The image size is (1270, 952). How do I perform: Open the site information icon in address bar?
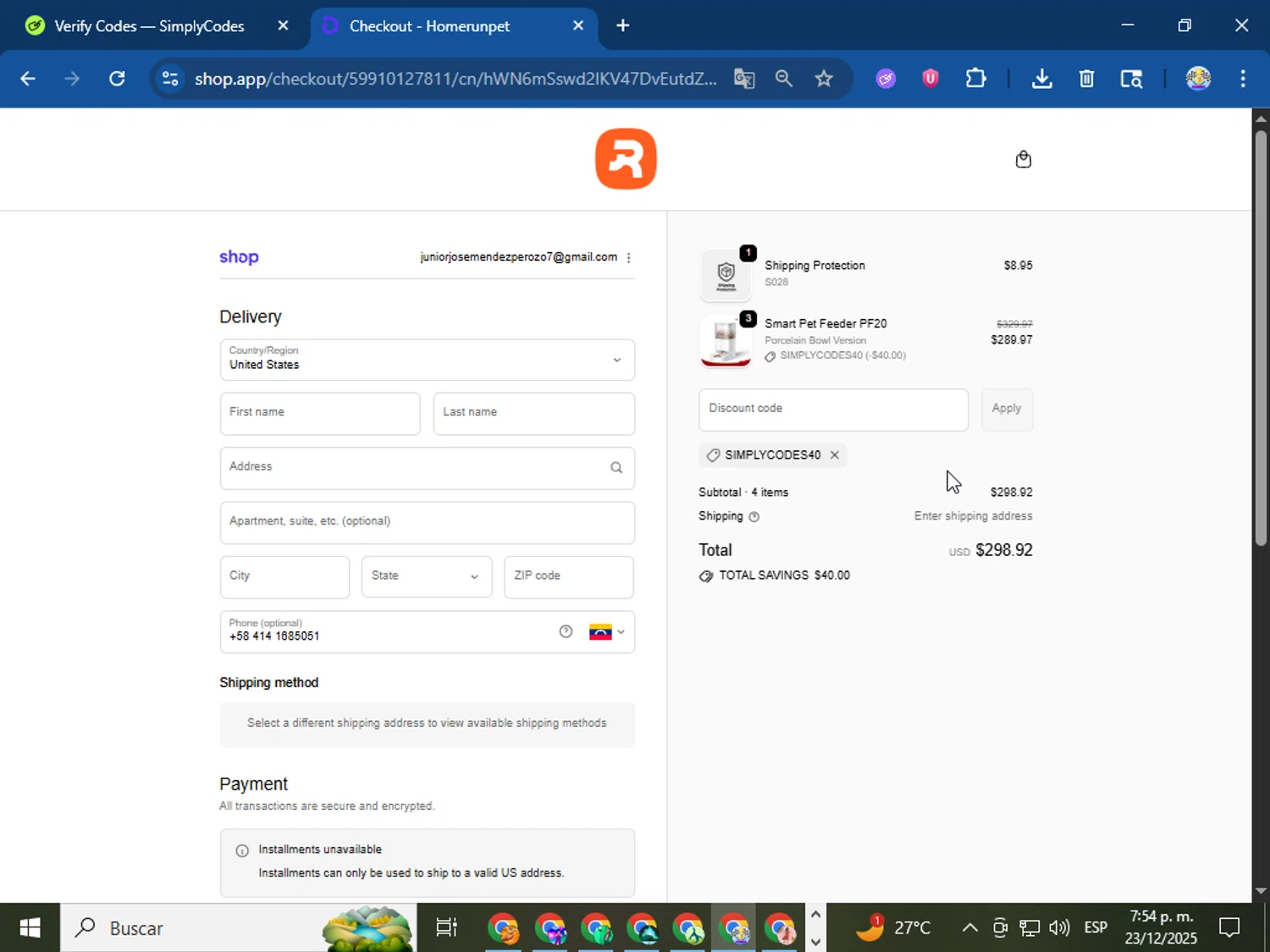click(x=170, y=79)
